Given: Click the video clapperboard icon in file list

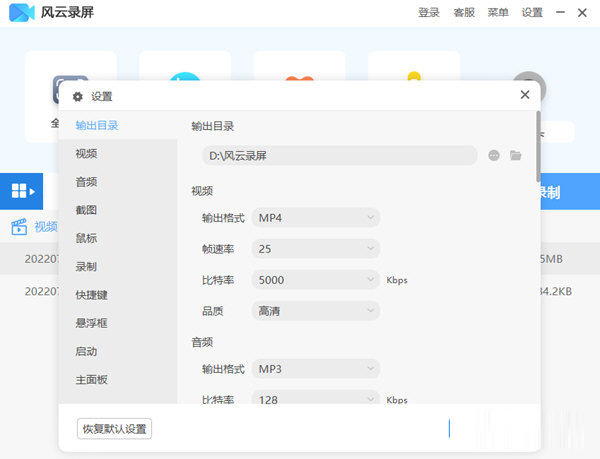Looking at the screenshot, I should [19, 227].
